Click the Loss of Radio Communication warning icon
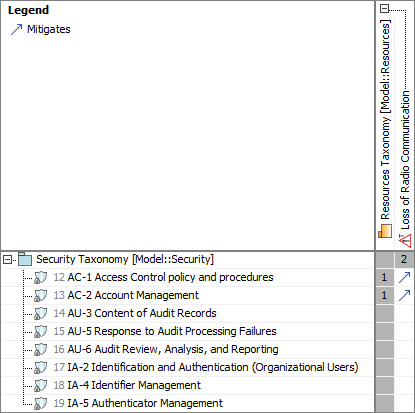415x413 pixels. (405, 241)
